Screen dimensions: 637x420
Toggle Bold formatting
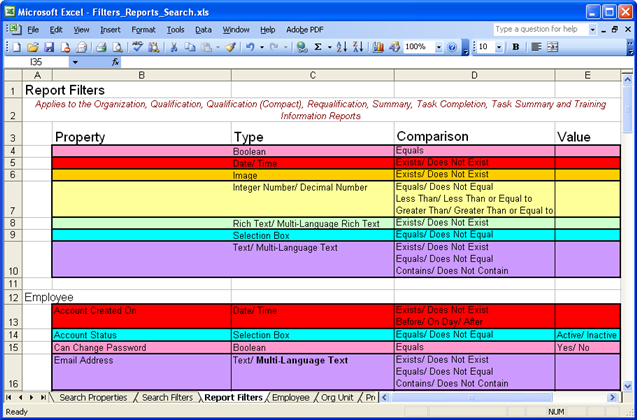(516, 47)
